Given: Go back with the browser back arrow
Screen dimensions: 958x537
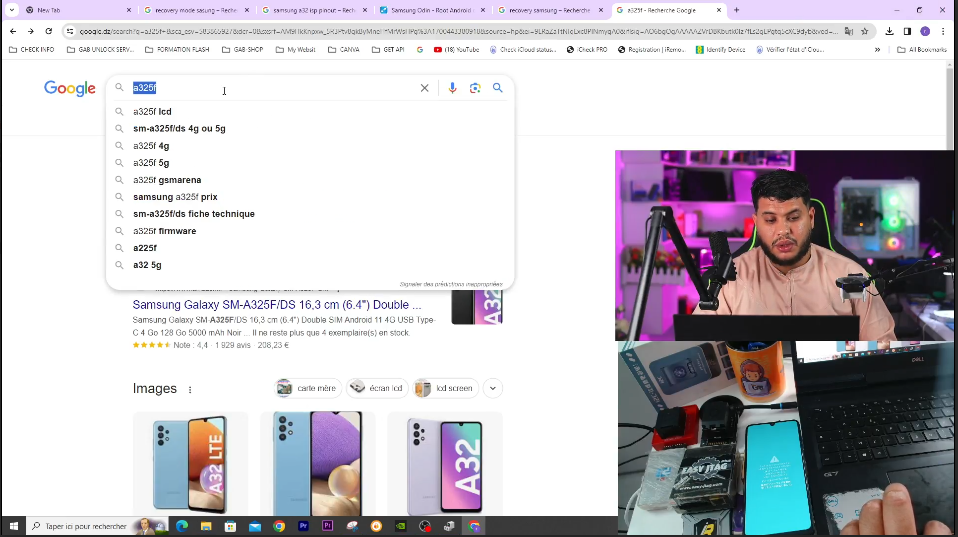Looking at the screenshot, I should pos(13,31).
